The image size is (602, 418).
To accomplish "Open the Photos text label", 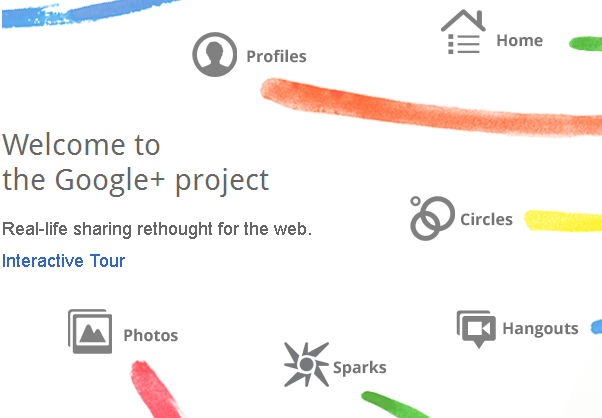I will [x=150, y=335].
